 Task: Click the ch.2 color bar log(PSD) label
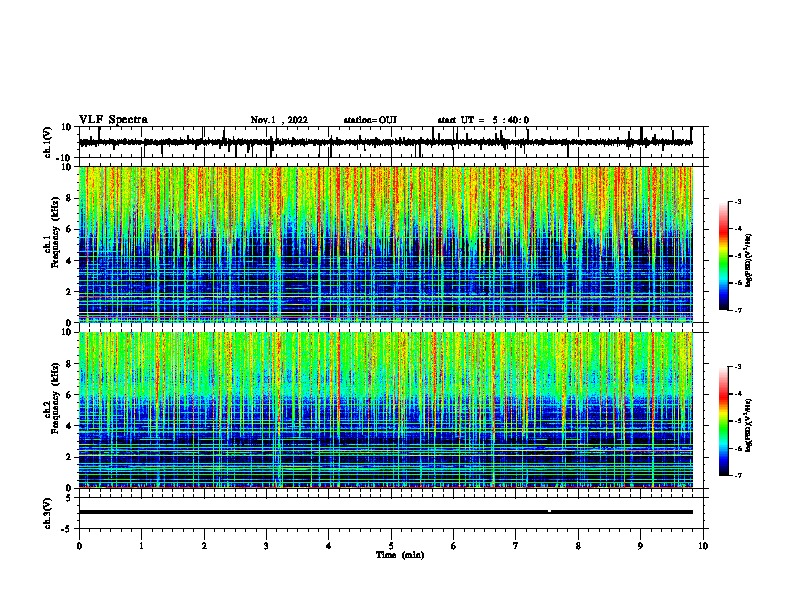(x=748, y=425)
